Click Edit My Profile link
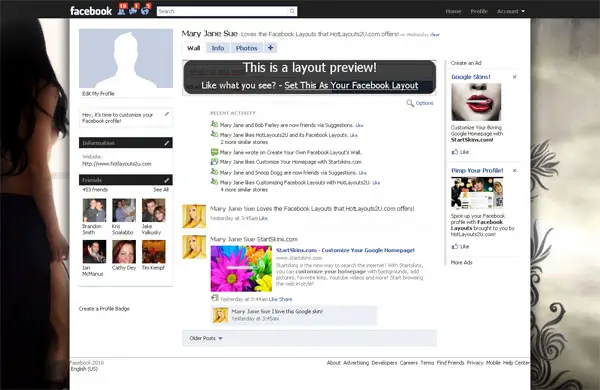Viewport: 600px width, 390px height. tap(98, 94)
